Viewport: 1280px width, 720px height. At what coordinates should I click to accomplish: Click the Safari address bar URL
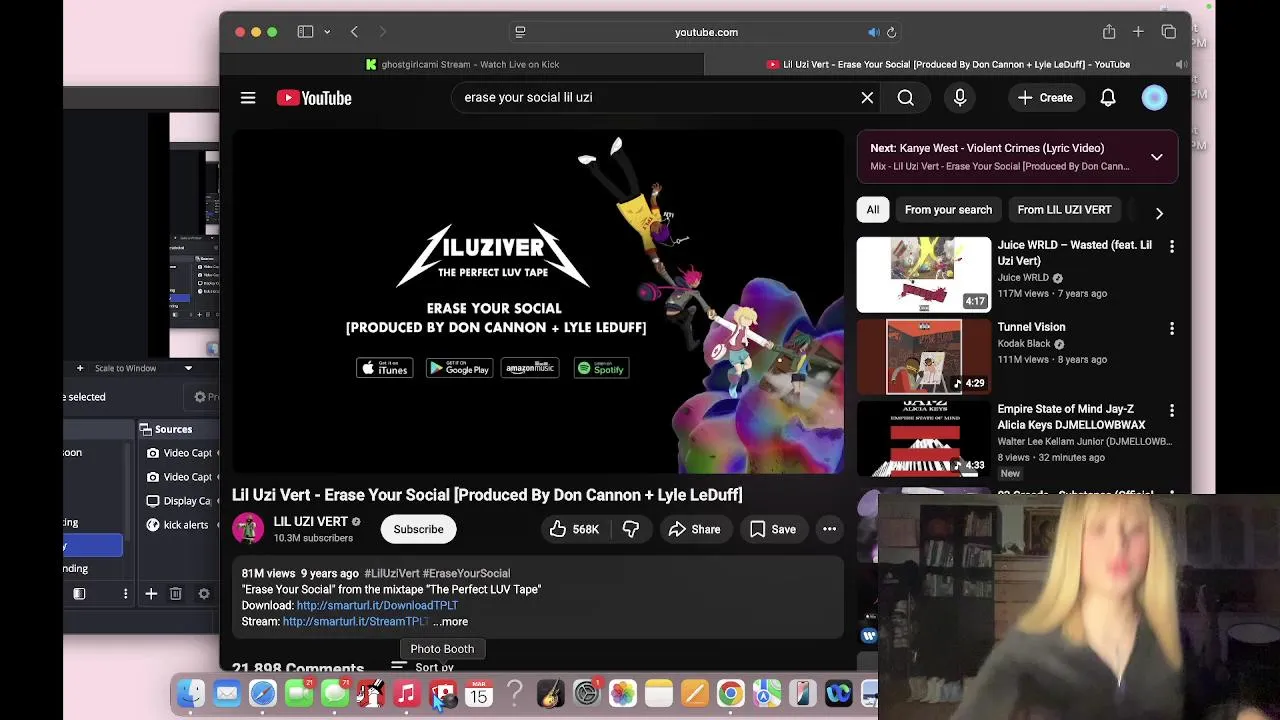(x=706, y=32)
